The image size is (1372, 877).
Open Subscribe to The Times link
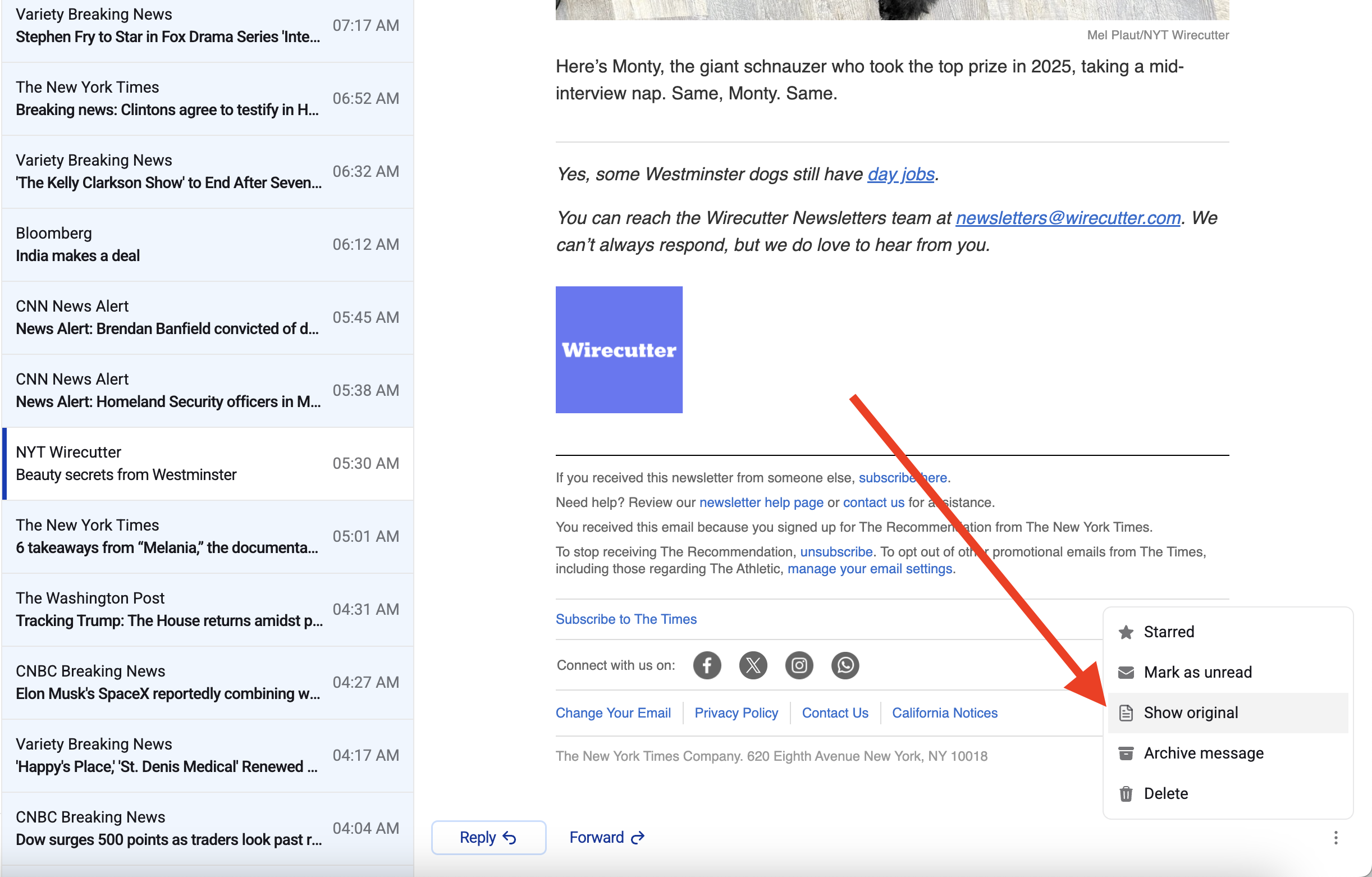tap(625, 619)
